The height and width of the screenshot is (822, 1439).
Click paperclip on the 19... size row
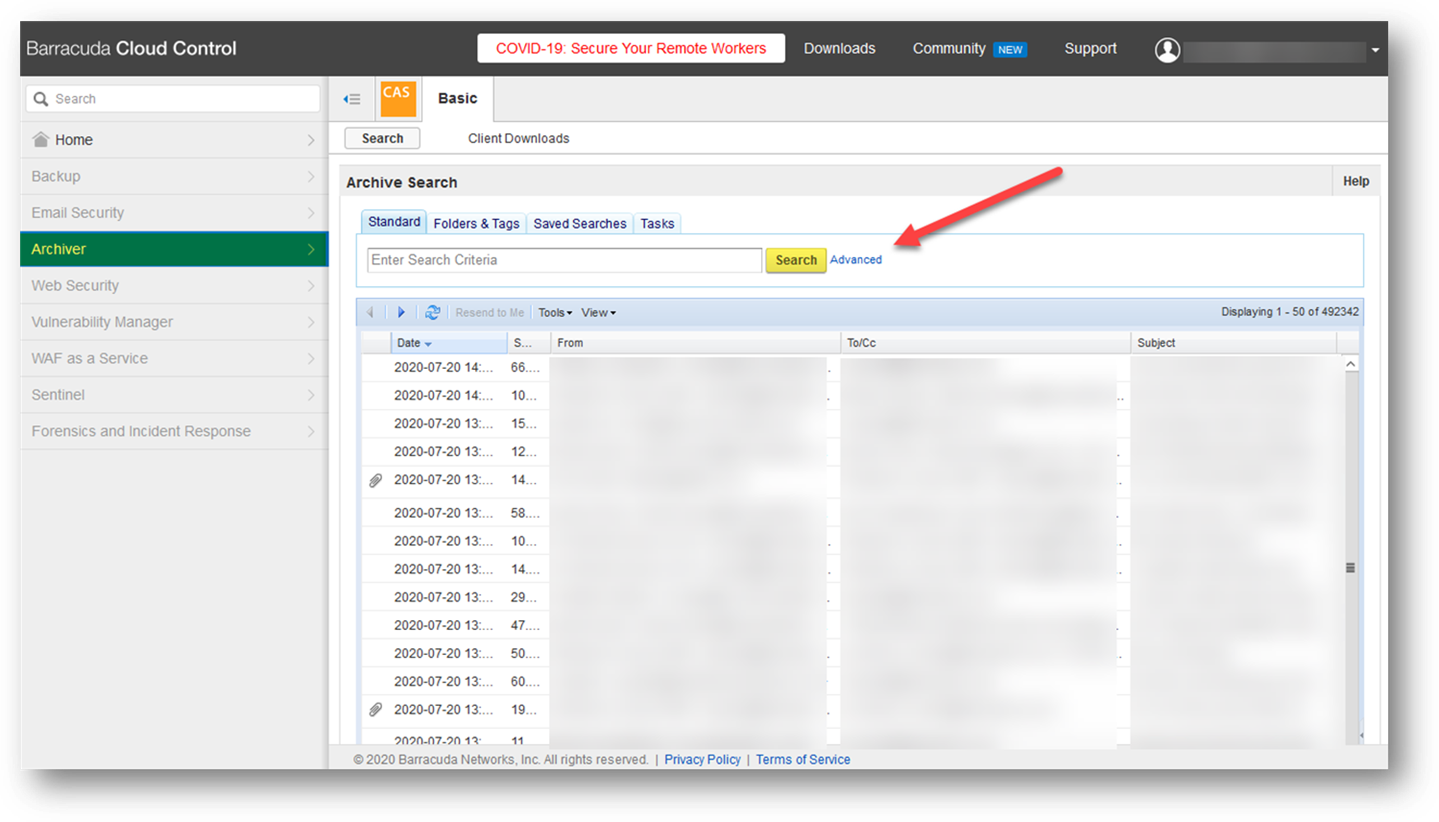(x=376, y=710)
